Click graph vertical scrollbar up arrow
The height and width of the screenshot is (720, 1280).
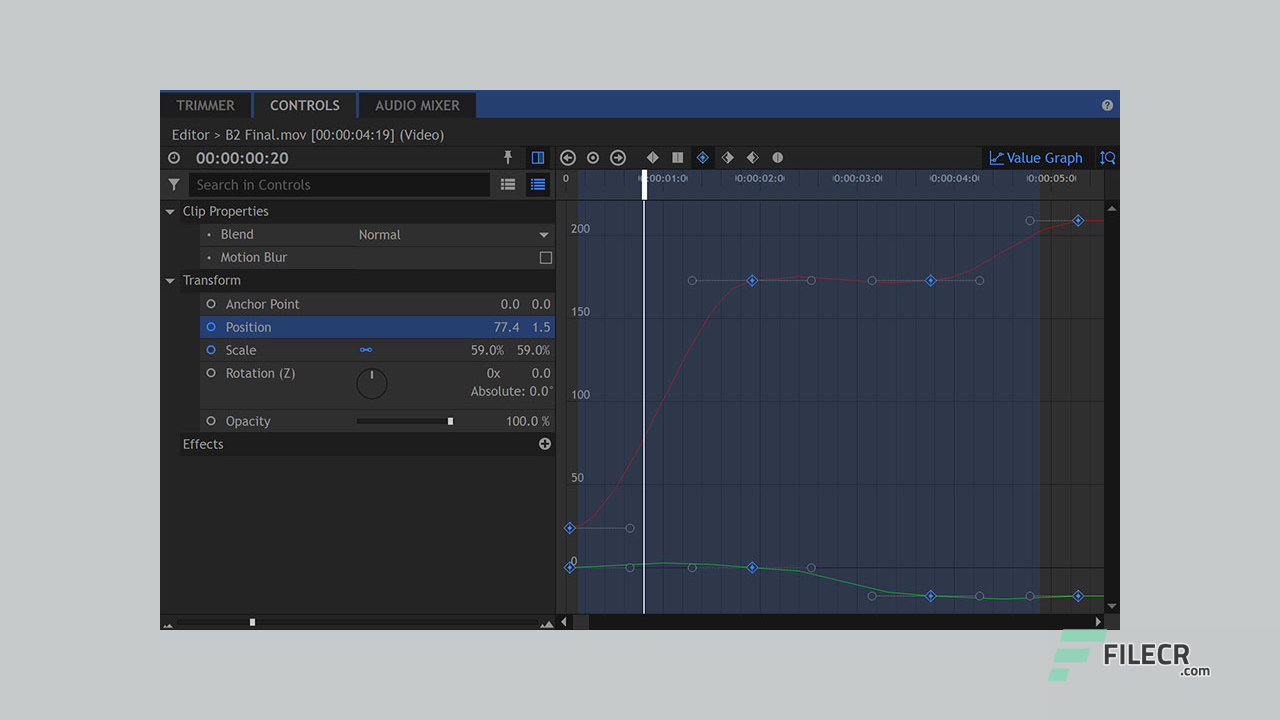(x=1112, y=208)
